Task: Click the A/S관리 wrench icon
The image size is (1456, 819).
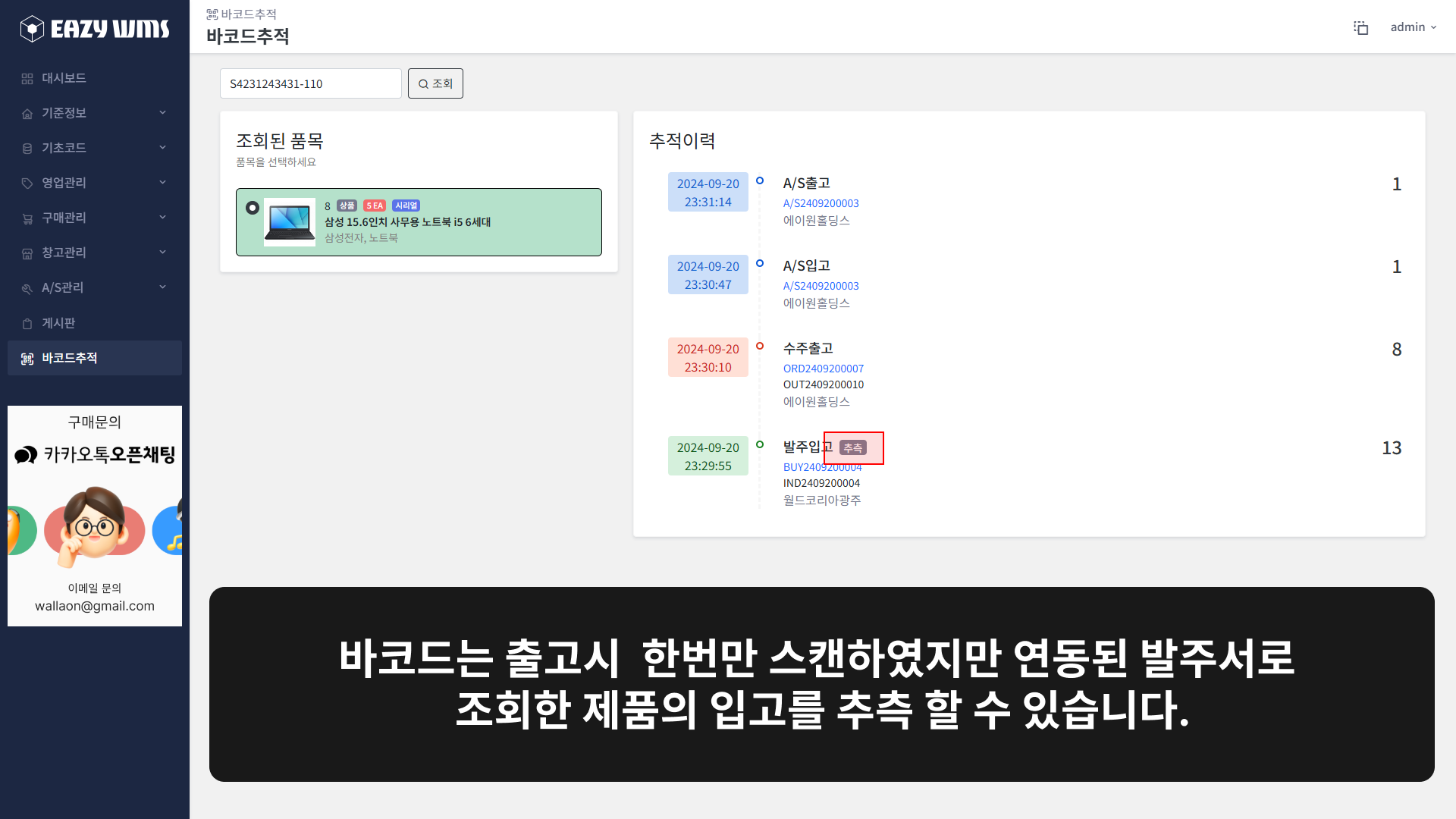Action: point(27,287)
